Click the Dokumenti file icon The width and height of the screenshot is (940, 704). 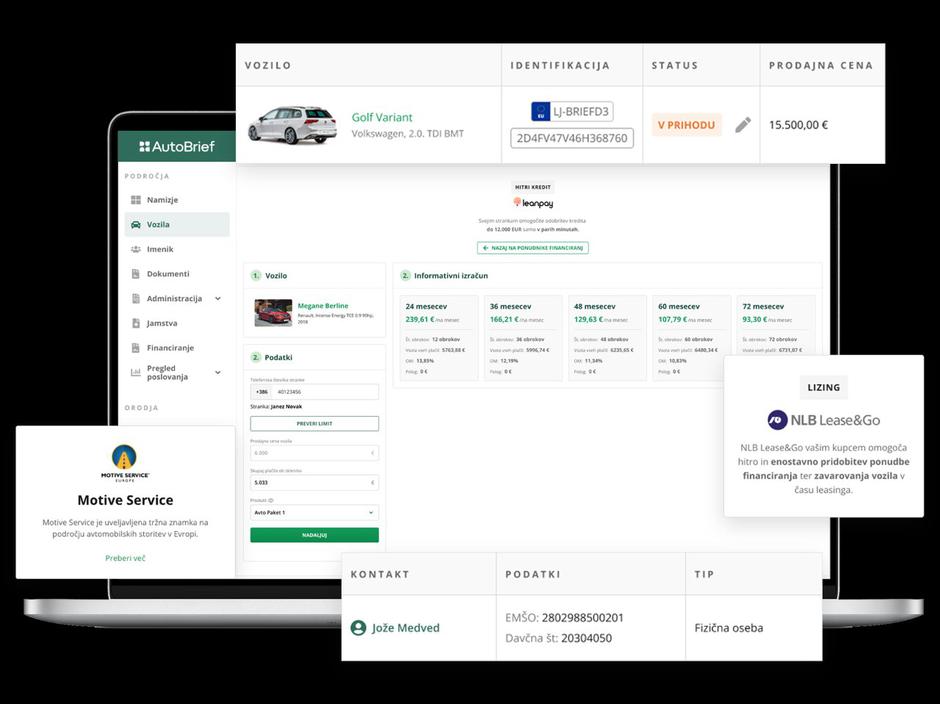coord(135,274)
